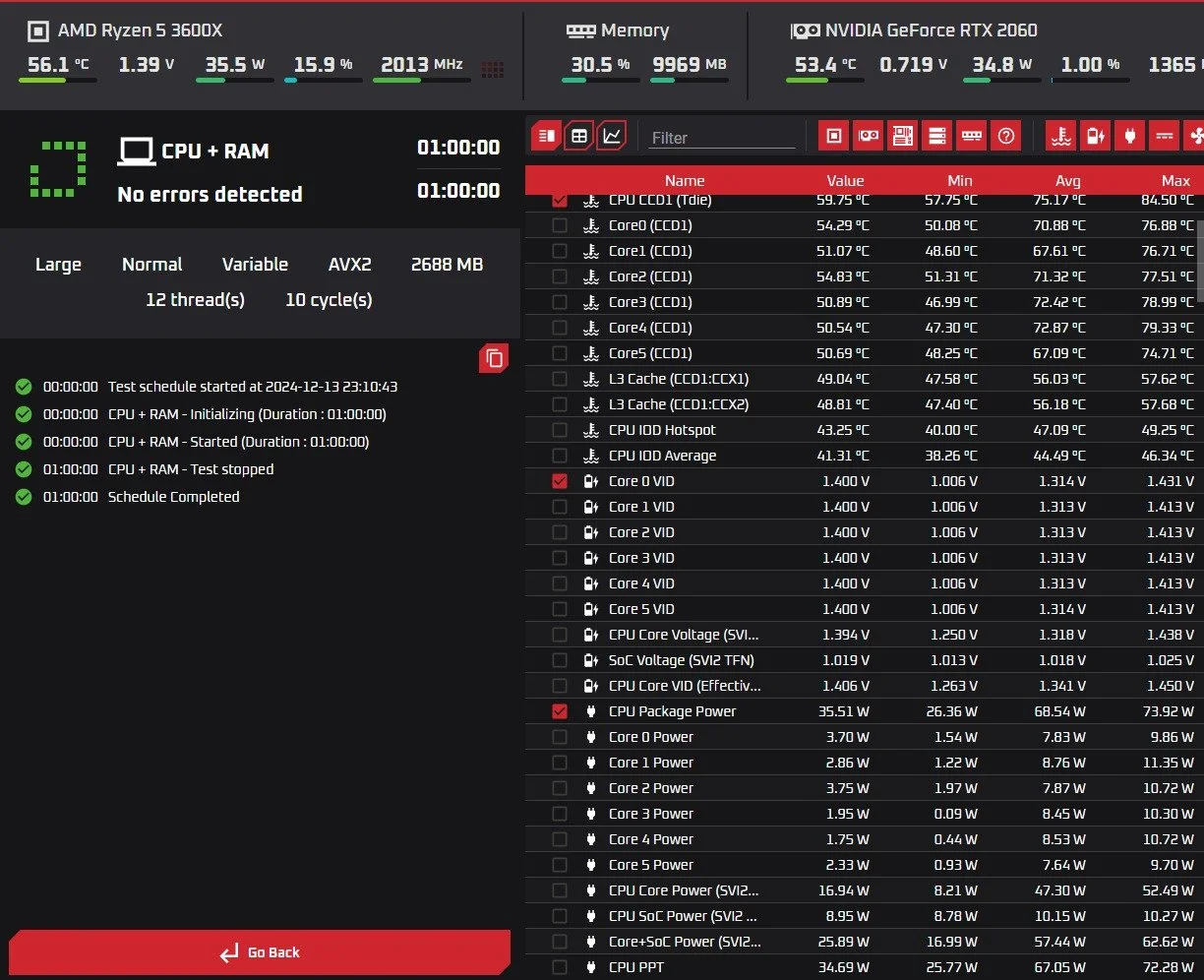The width and height of the screenshot is (1204, 980).
Task: Select the Core 1 Power row name
Action: (650, 763)
